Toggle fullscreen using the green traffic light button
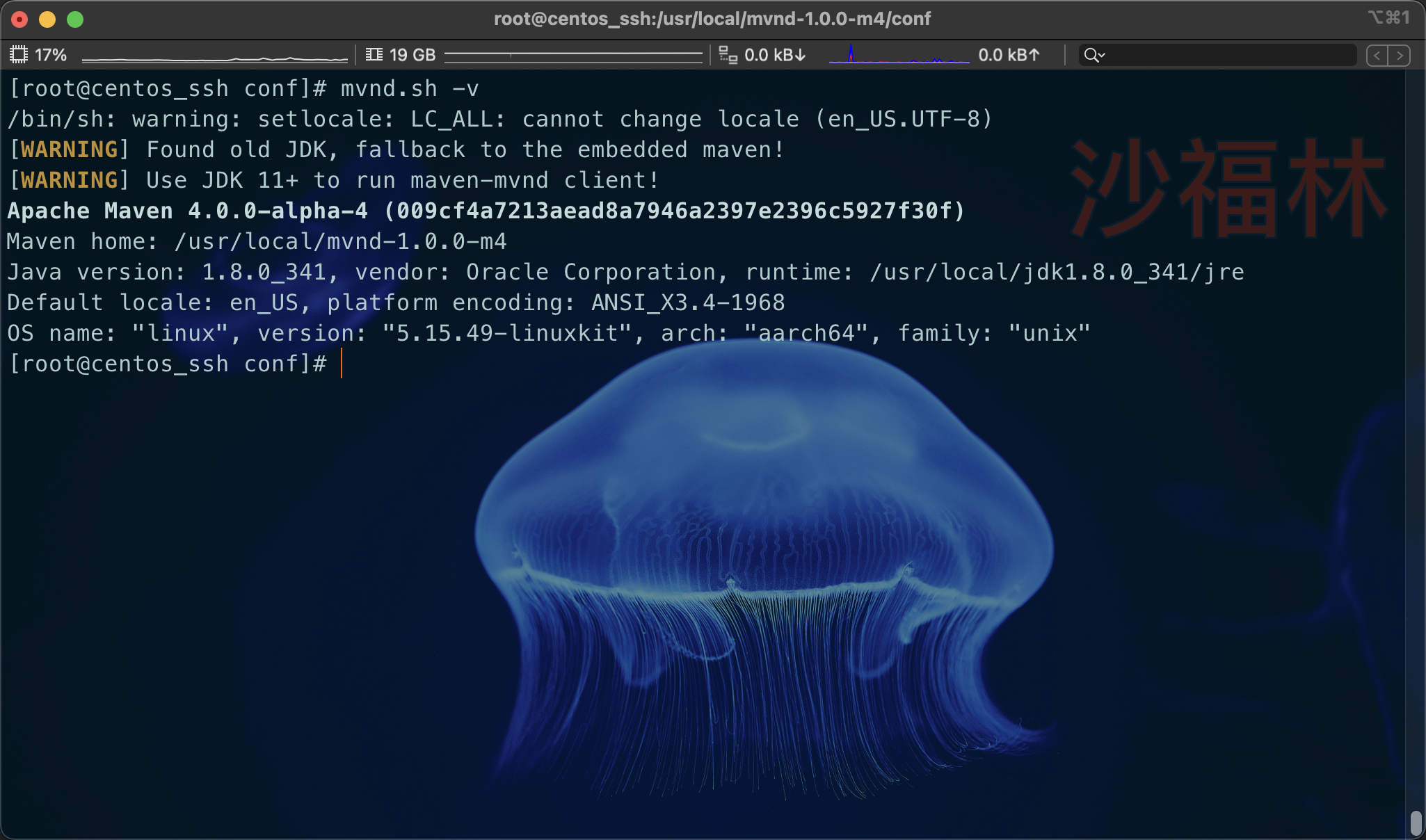1426x840 pixels. [x=76, y=19]
